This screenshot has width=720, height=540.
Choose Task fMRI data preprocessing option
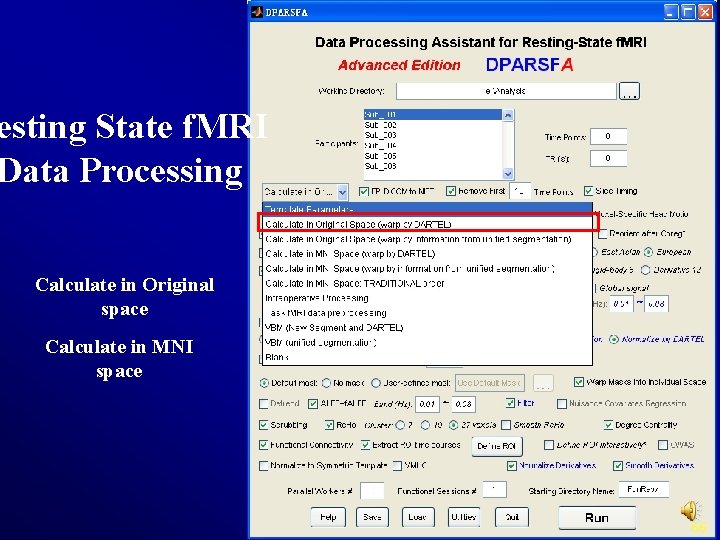(427, 313)
